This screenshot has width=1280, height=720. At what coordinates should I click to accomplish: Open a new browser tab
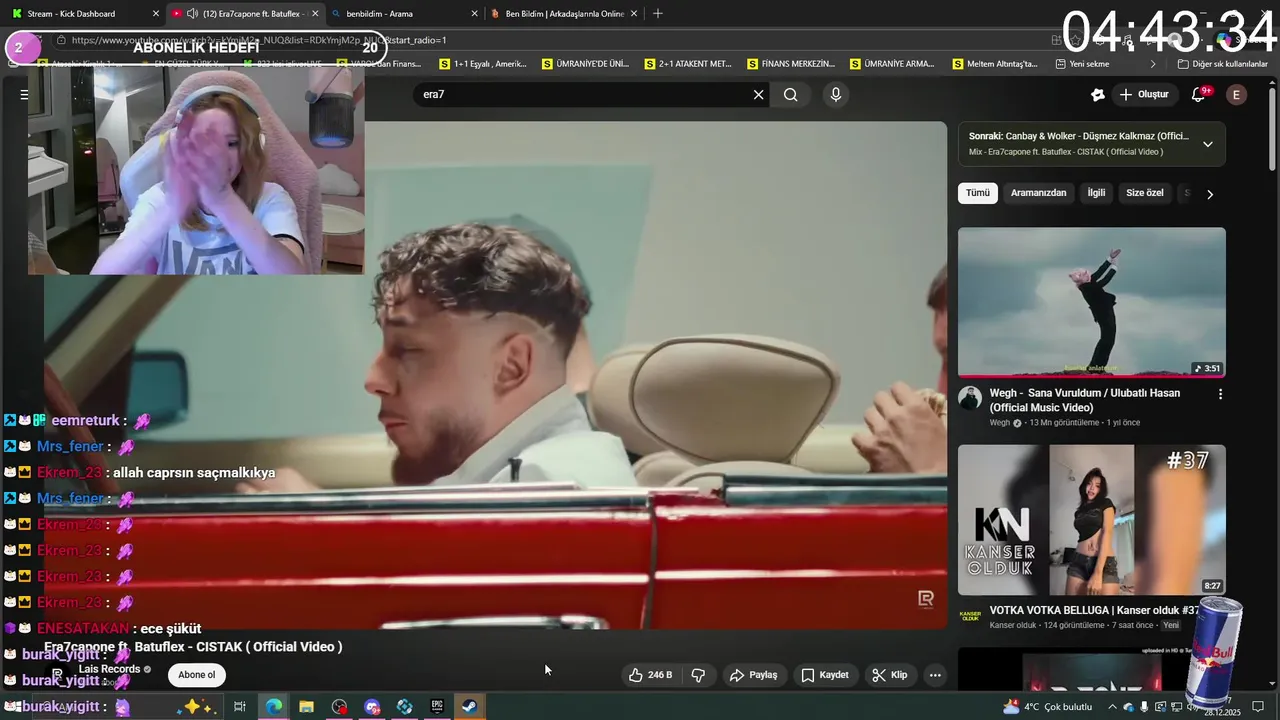coord(657,14)
